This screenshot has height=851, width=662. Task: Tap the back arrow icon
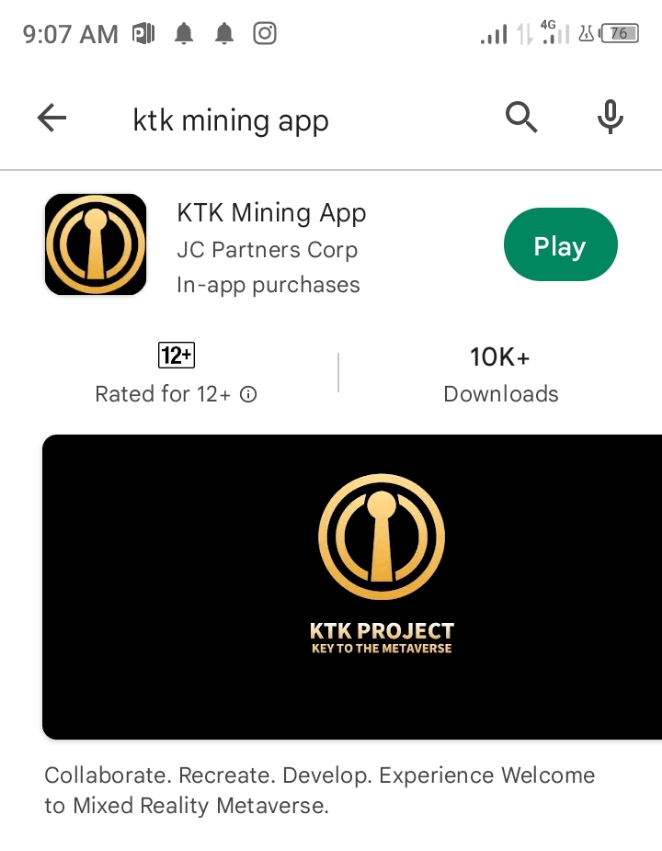(x=52, y=118)
